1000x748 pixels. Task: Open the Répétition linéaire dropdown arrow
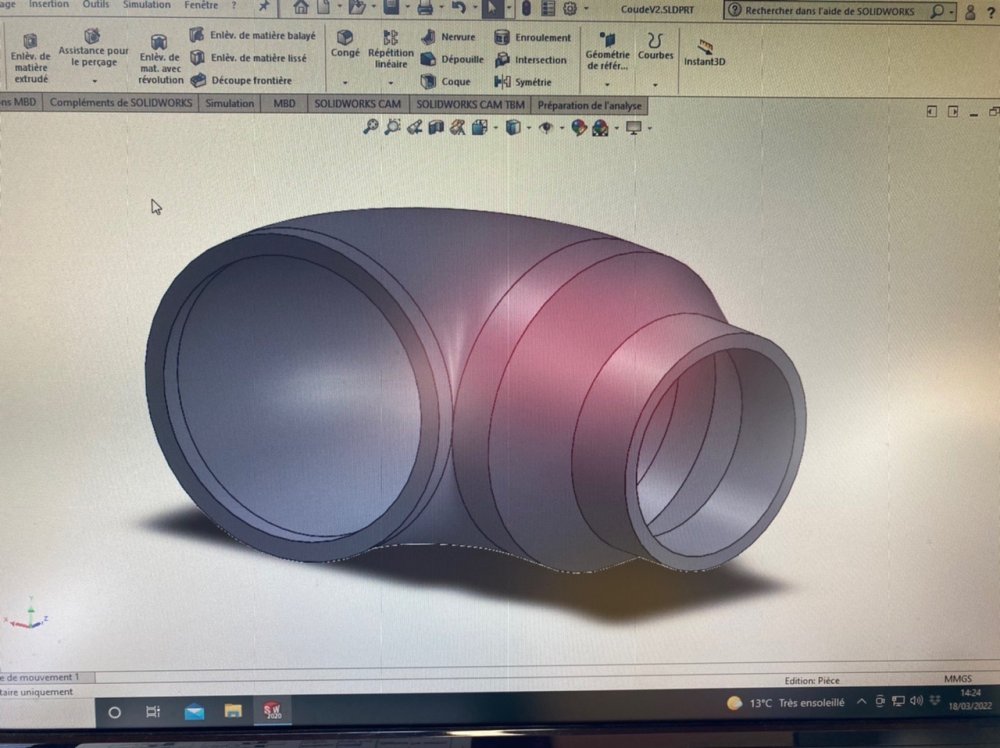click(x=390, y=83)
